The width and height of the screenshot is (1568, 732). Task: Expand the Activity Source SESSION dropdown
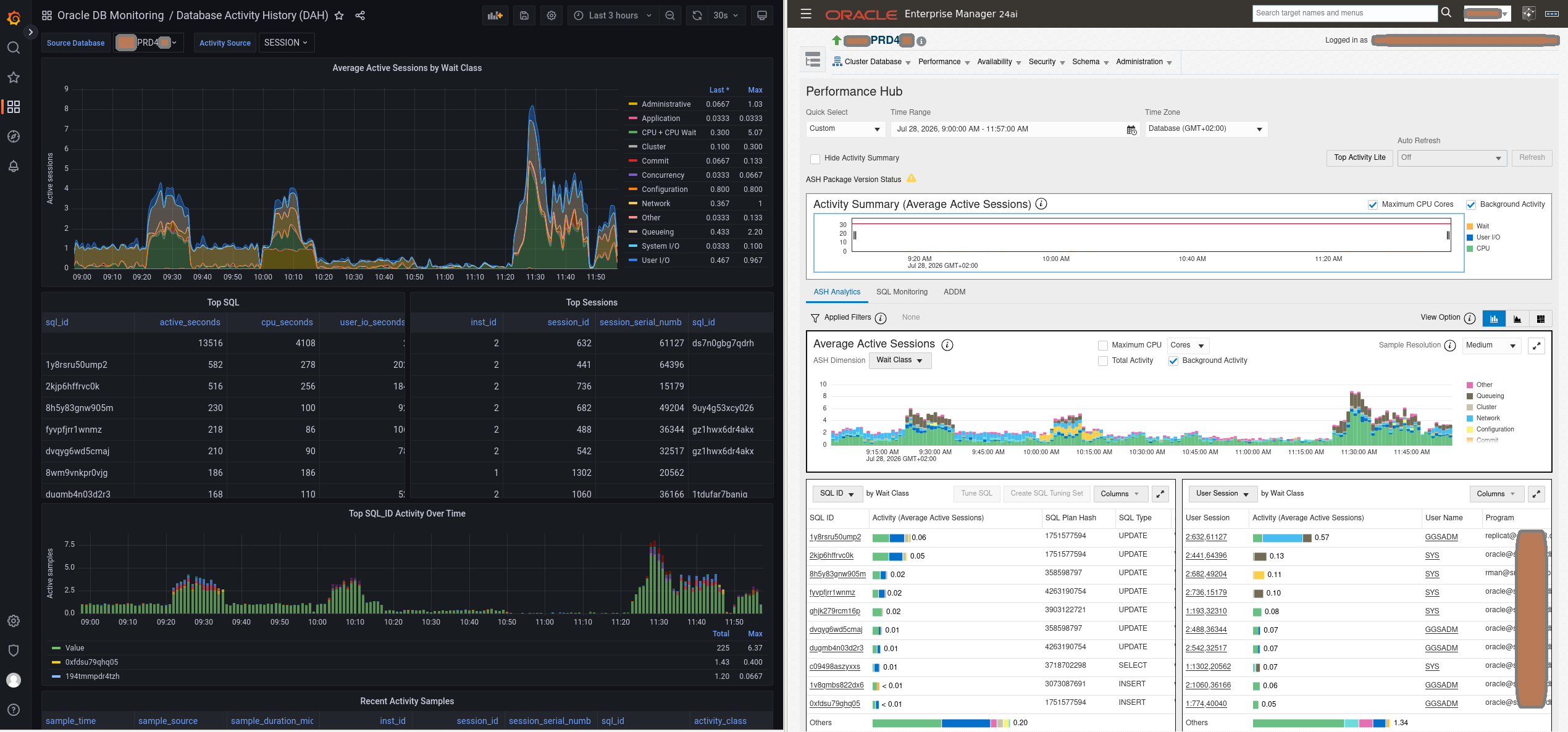pyautogui.click(x=286, y=43)
